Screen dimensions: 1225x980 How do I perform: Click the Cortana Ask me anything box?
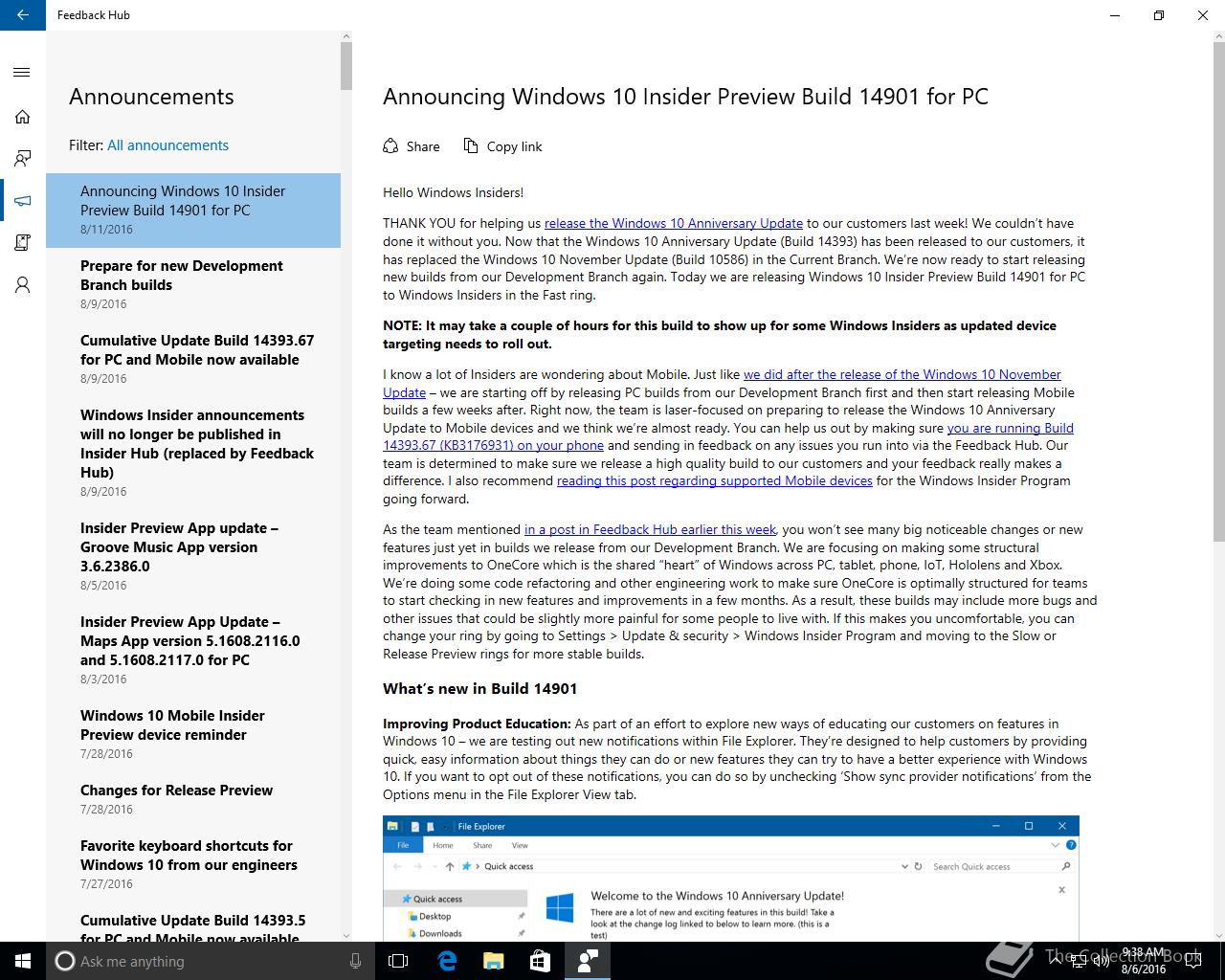pyautogui.click(x=211, y=961)
